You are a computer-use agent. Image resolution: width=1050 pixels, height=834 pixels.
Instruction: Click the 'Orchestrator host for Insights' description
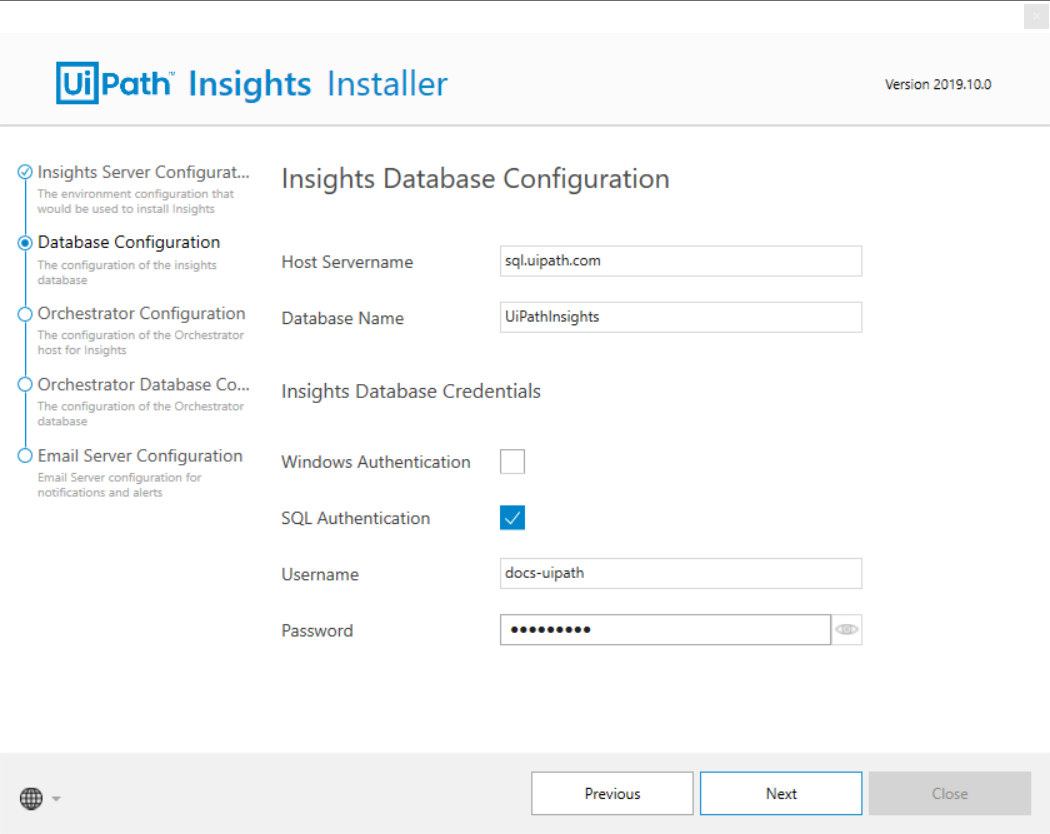tap(141, 342)
